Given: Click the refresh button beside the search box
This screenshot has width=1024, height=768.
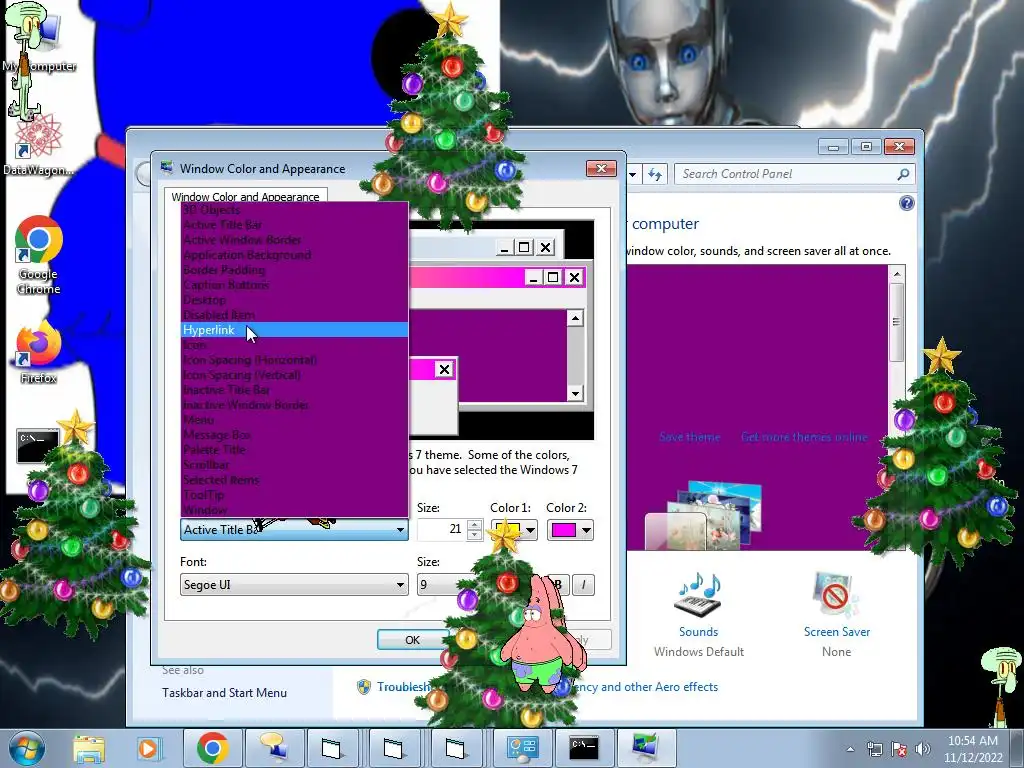Looking at the screenshot, I should point(655,174).
